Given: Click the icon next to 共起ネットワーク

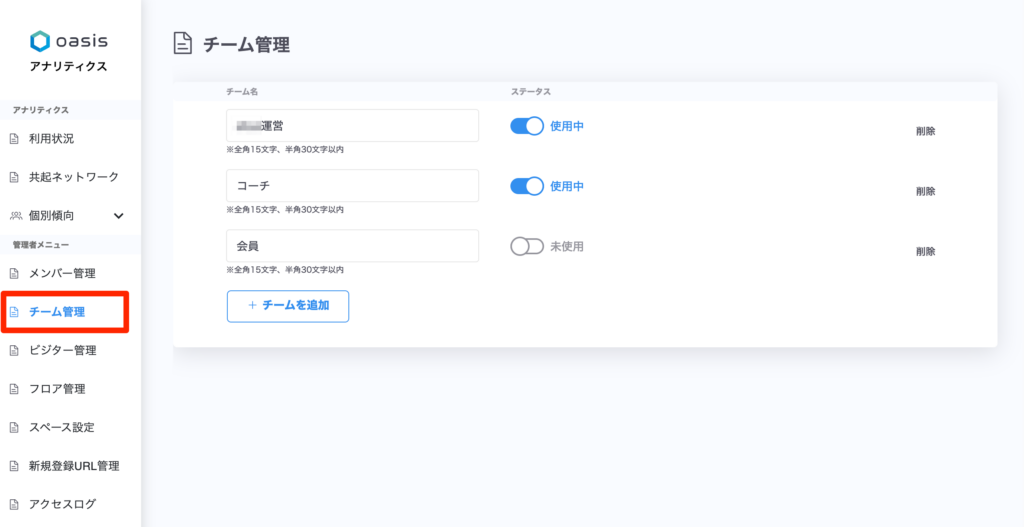Looking at the screenshot, I should 14,177.
